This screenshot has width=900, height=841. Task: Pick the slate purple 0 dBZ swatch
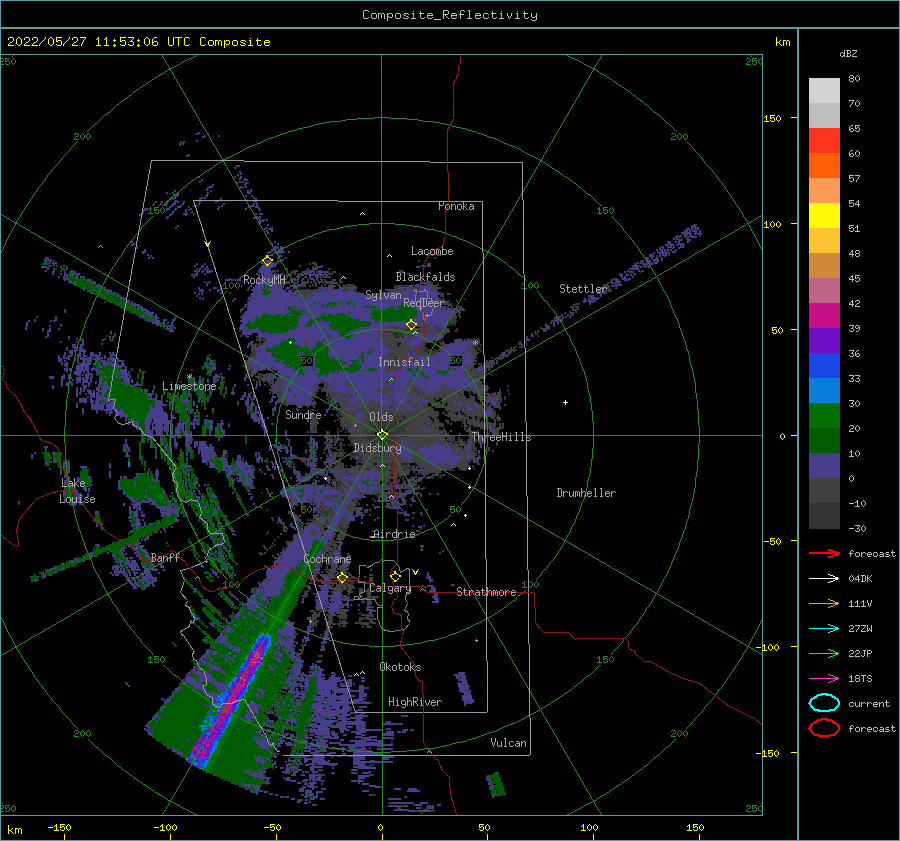click(824, 466)
